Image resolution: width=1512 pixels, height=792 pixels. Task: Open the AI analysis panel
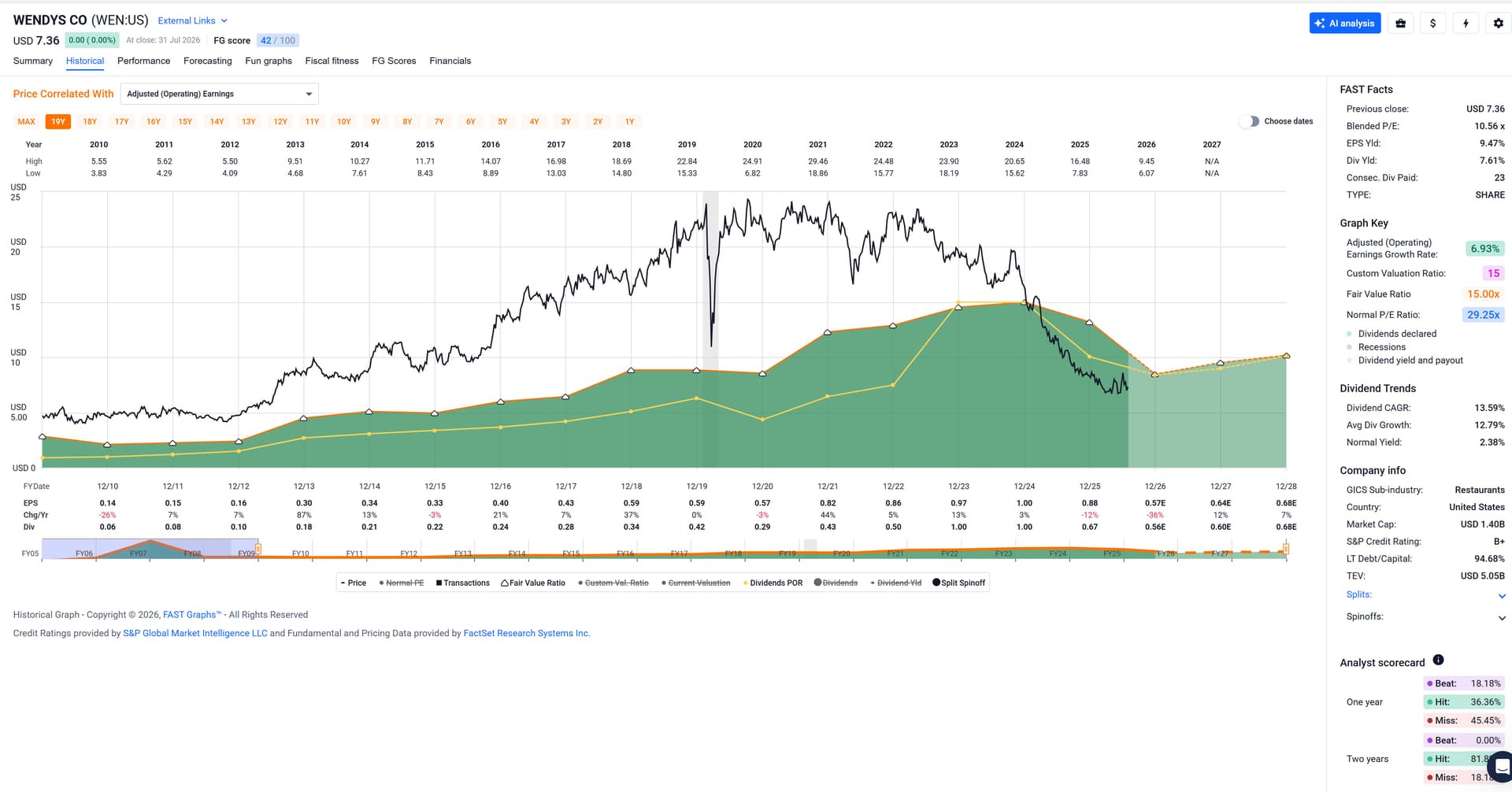click(1345, 24)
